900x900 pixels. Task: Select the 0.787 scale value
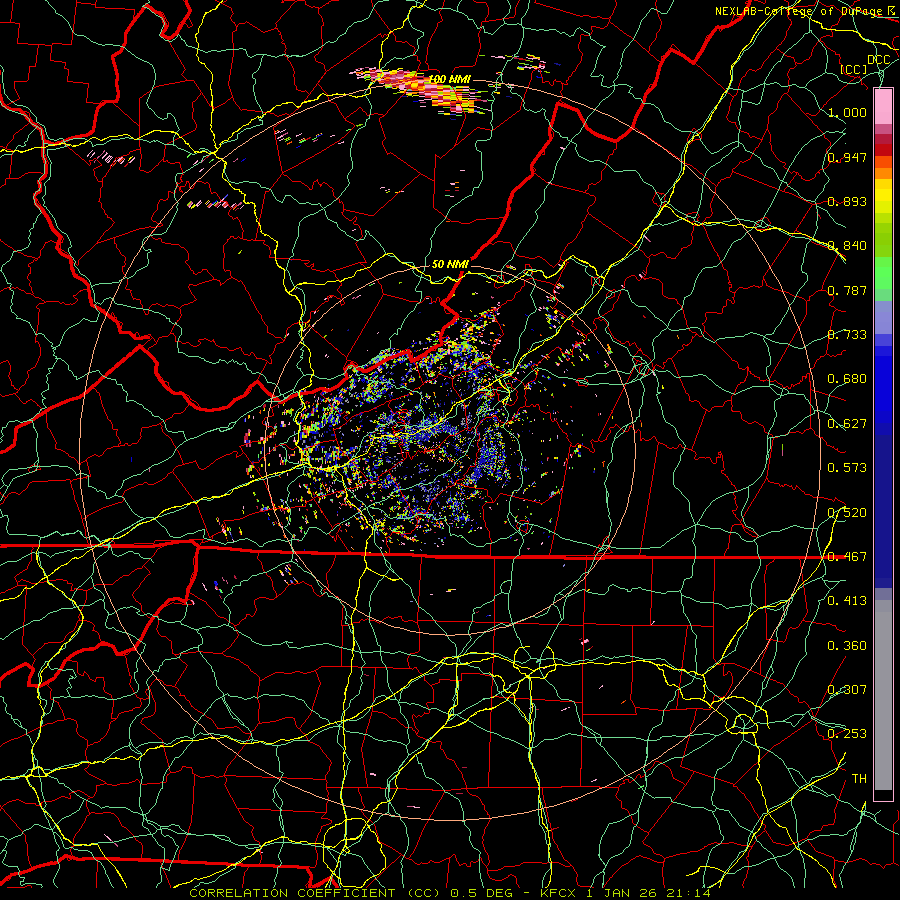(x=847, y=290)
